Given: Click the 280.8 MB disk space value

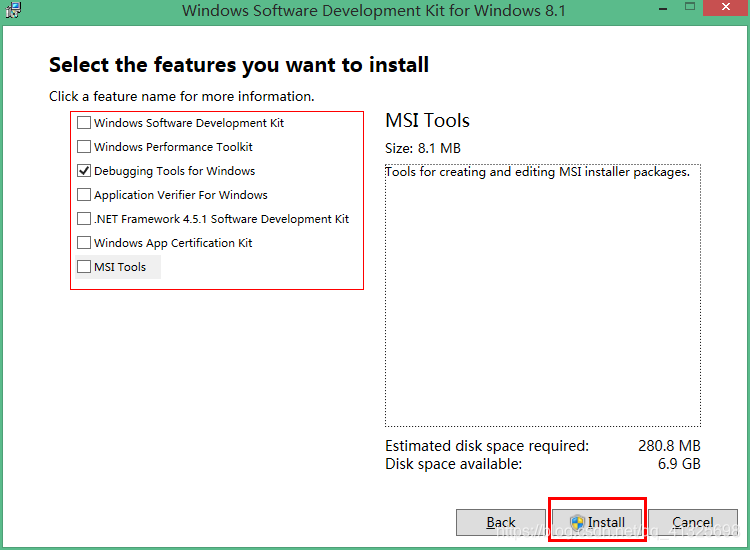Looking at the screenshot, I should pos(669,446).
